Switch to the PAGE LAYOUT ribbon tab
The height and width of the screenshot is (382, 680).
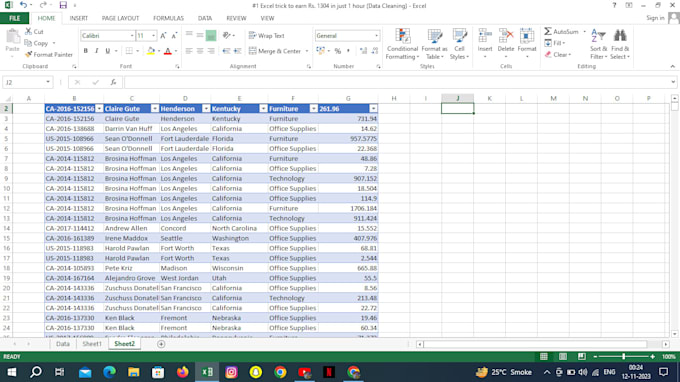[x=120, y=18]
